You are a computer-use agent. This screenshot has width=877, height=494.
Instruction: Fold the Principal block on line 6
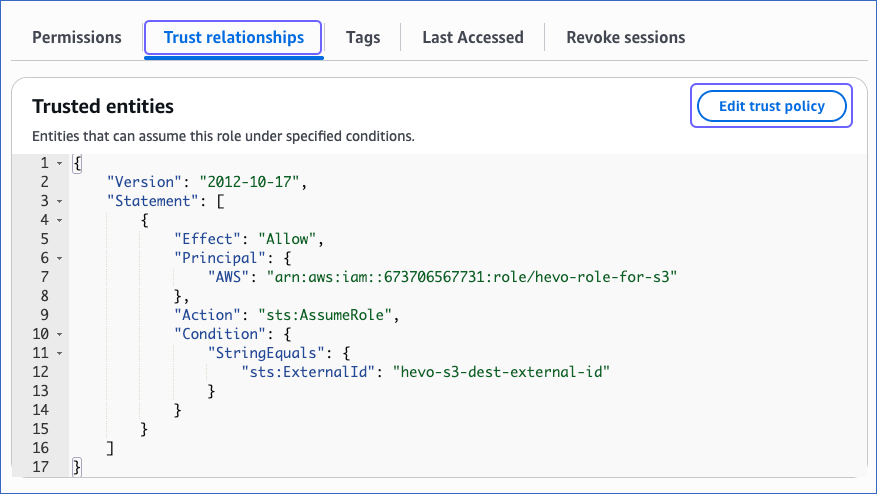point(60,258)
